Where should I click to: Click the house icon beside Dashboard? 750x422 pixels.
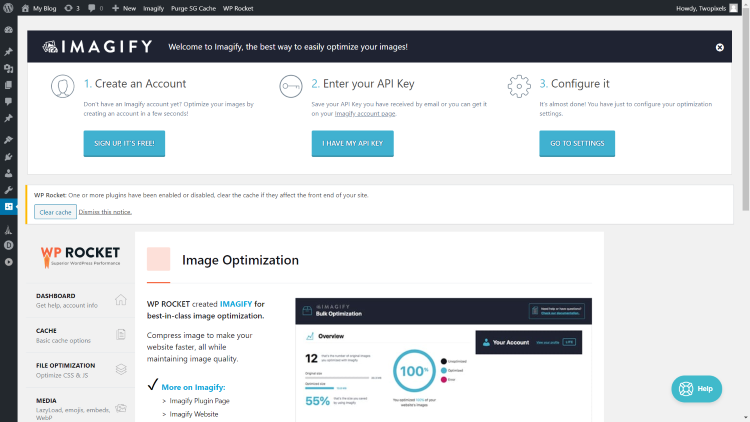tap(121, 300)
